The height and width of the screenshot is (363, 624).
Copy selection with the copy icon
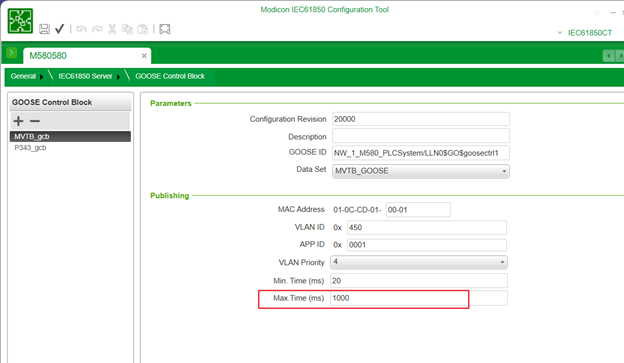(x=127, y=29)
